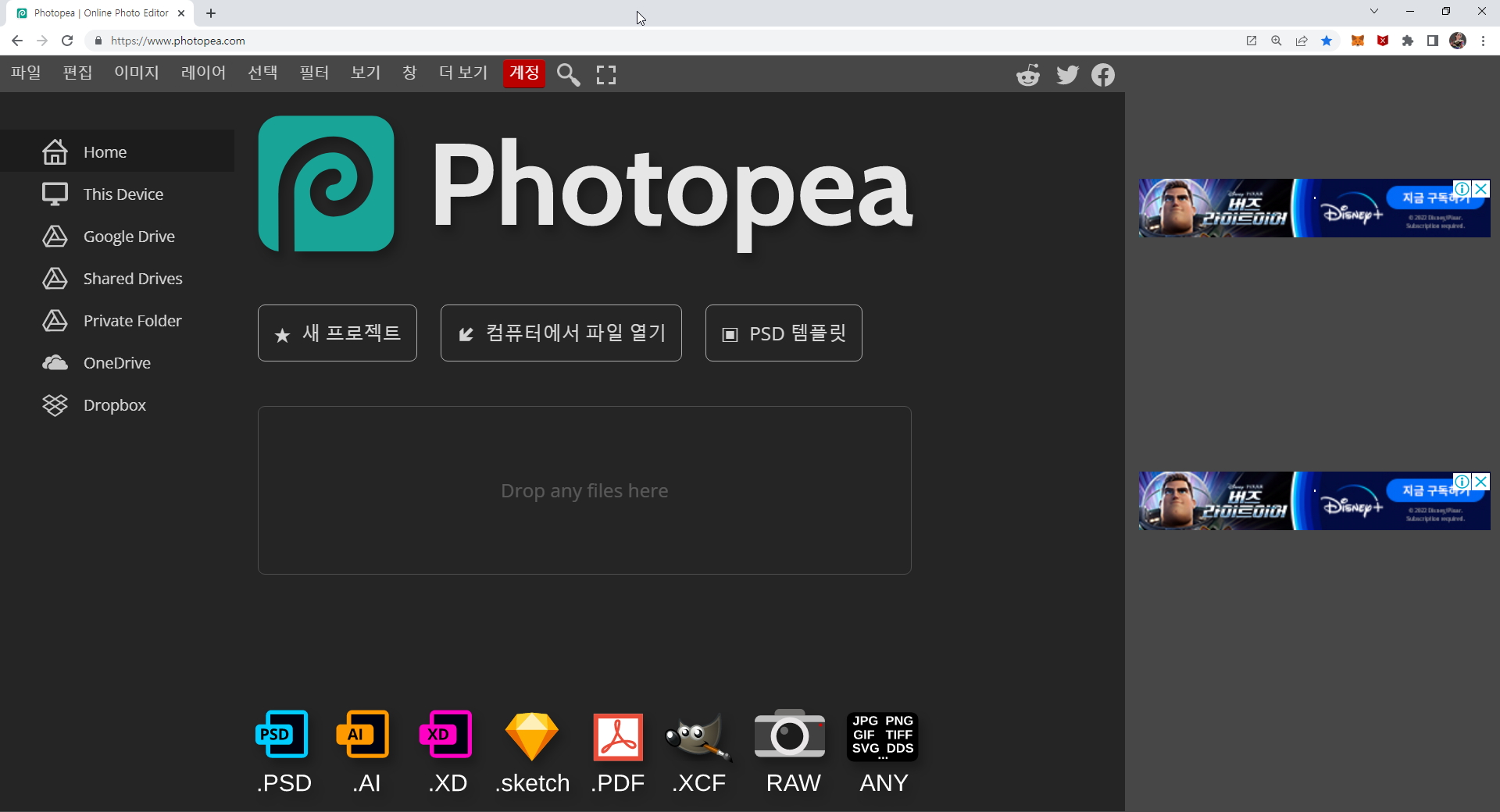This screenshot has height=812, width=1500.
Task: Select Shared Drives in the sidebar
Action: [117, 278]
